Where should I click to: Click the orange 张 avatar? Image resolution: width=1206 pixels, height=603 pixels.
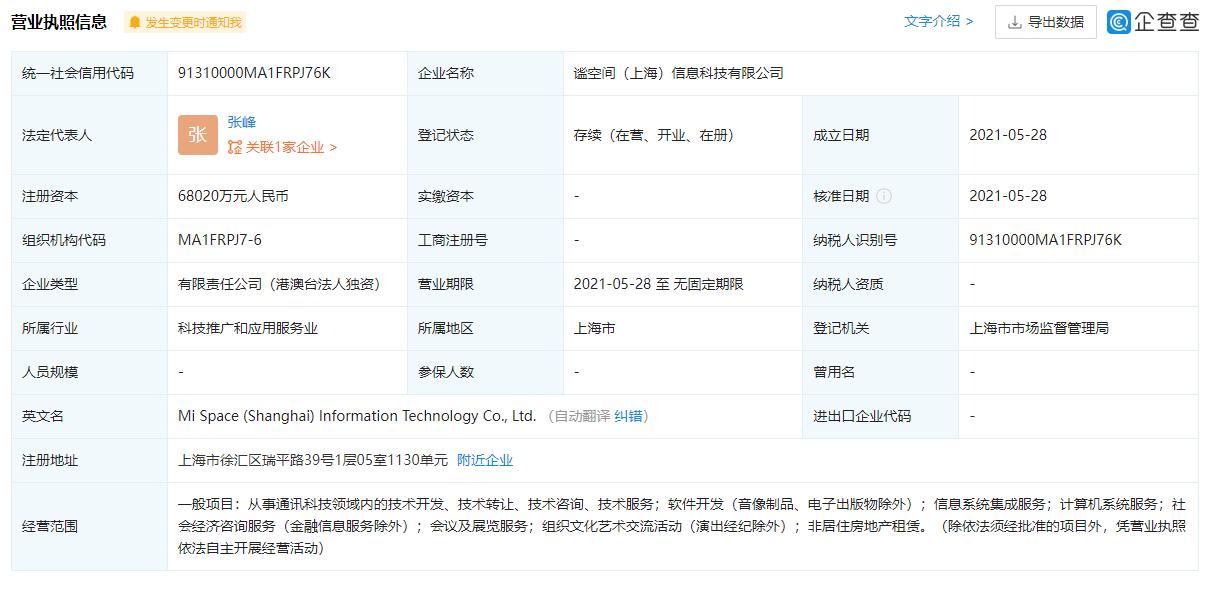197,135
